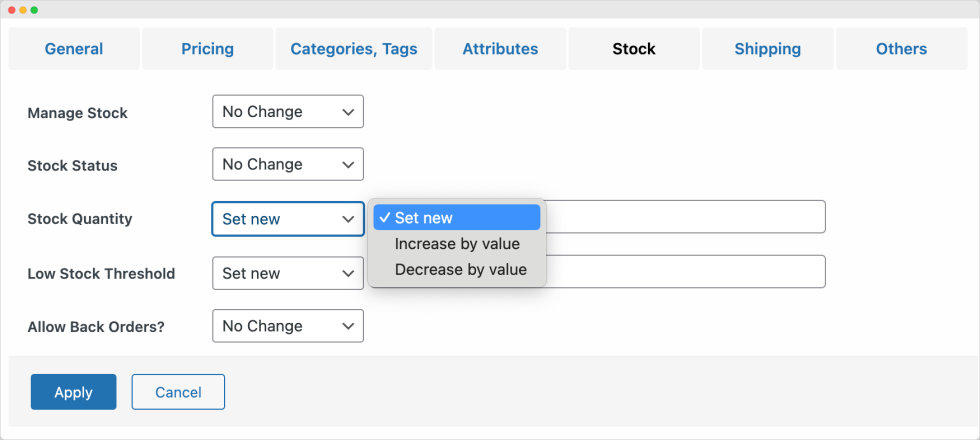980x440 pixels.
Task: Expand the Manage Stock dropdown
Action: click(x=288, y=112)
